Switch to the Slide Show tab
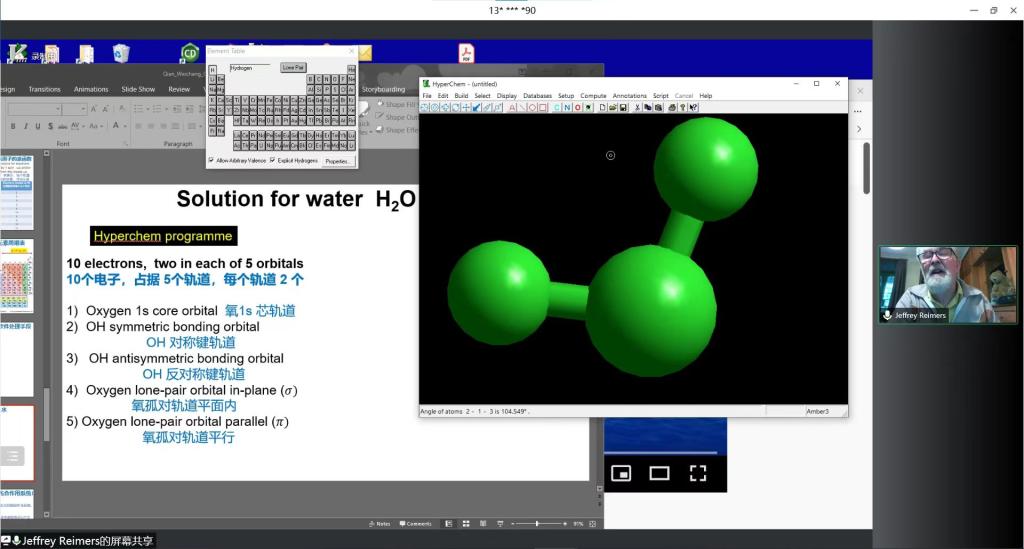The width and height of the screenshot is (1024, 549). tap(138, 89)
